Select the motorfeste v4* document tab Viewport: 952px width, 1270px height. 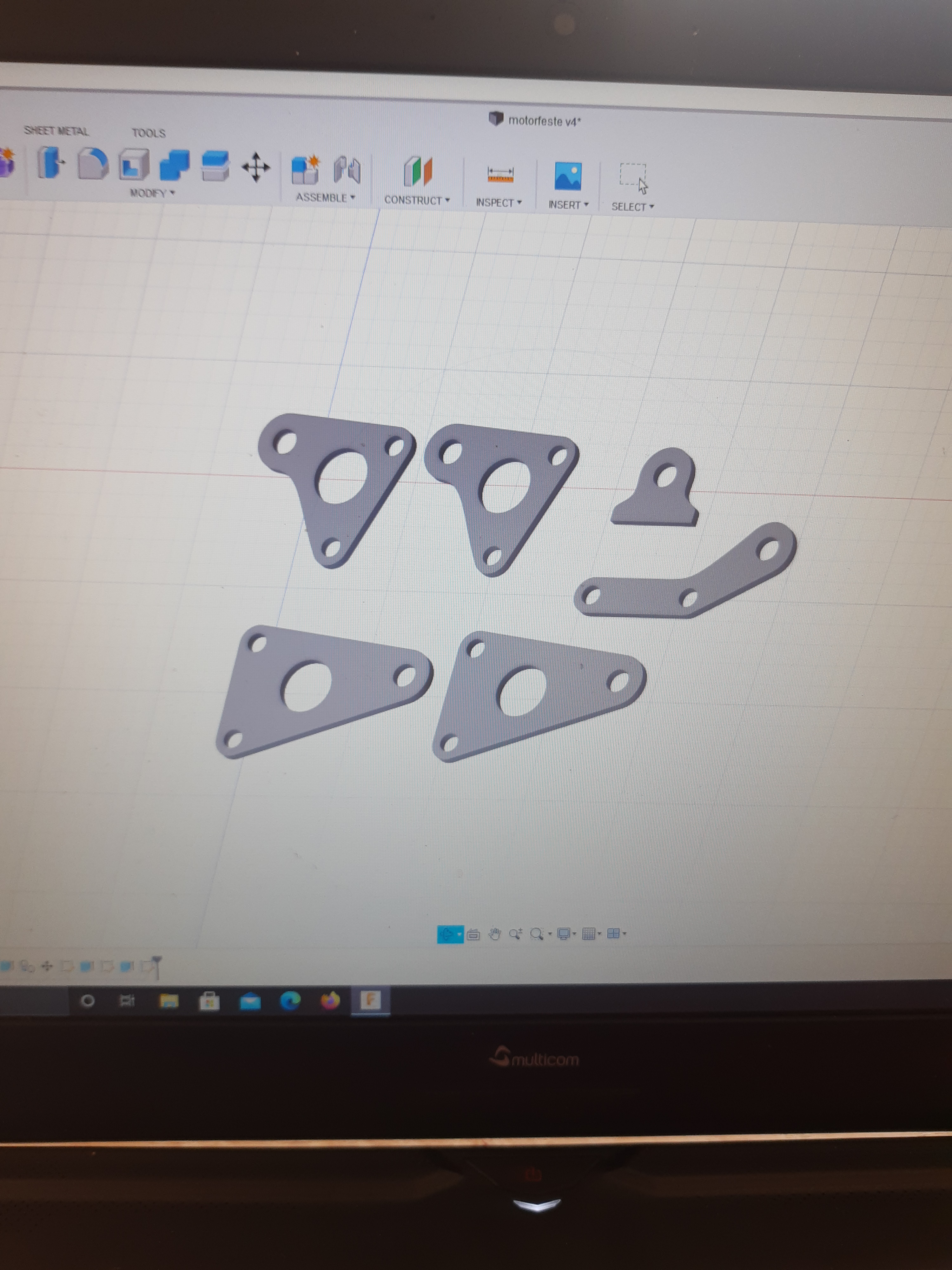tap(535, 121)
